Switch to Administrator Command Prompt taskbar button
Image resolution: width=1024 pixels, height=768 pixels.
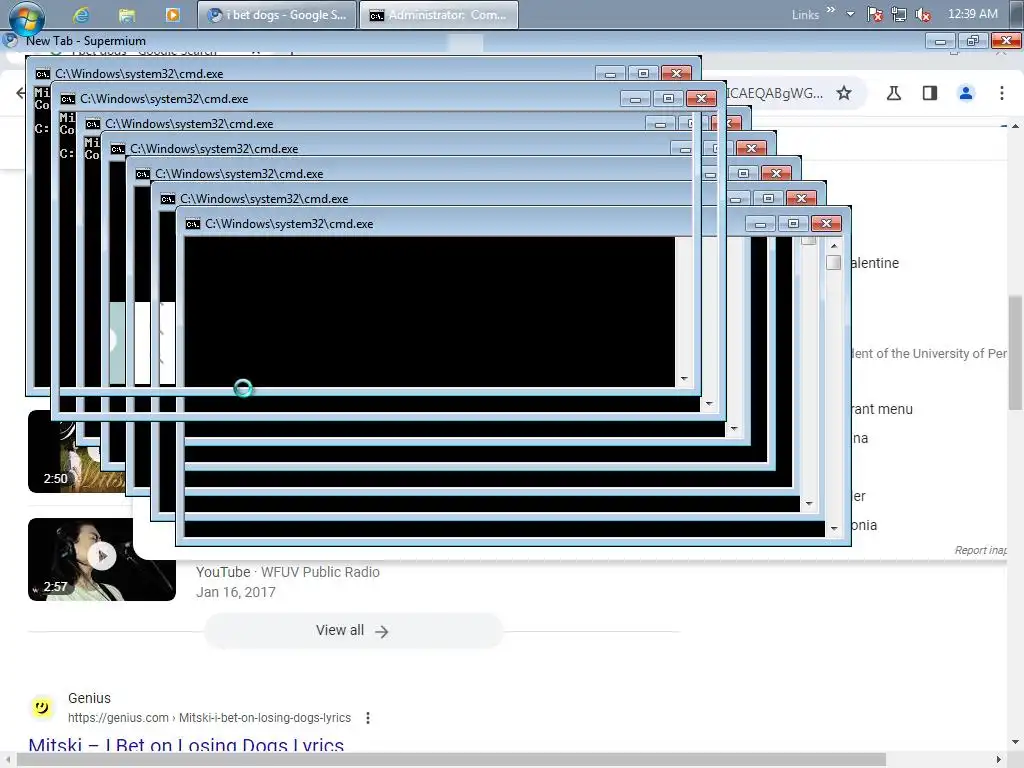[x=439, y=15]
